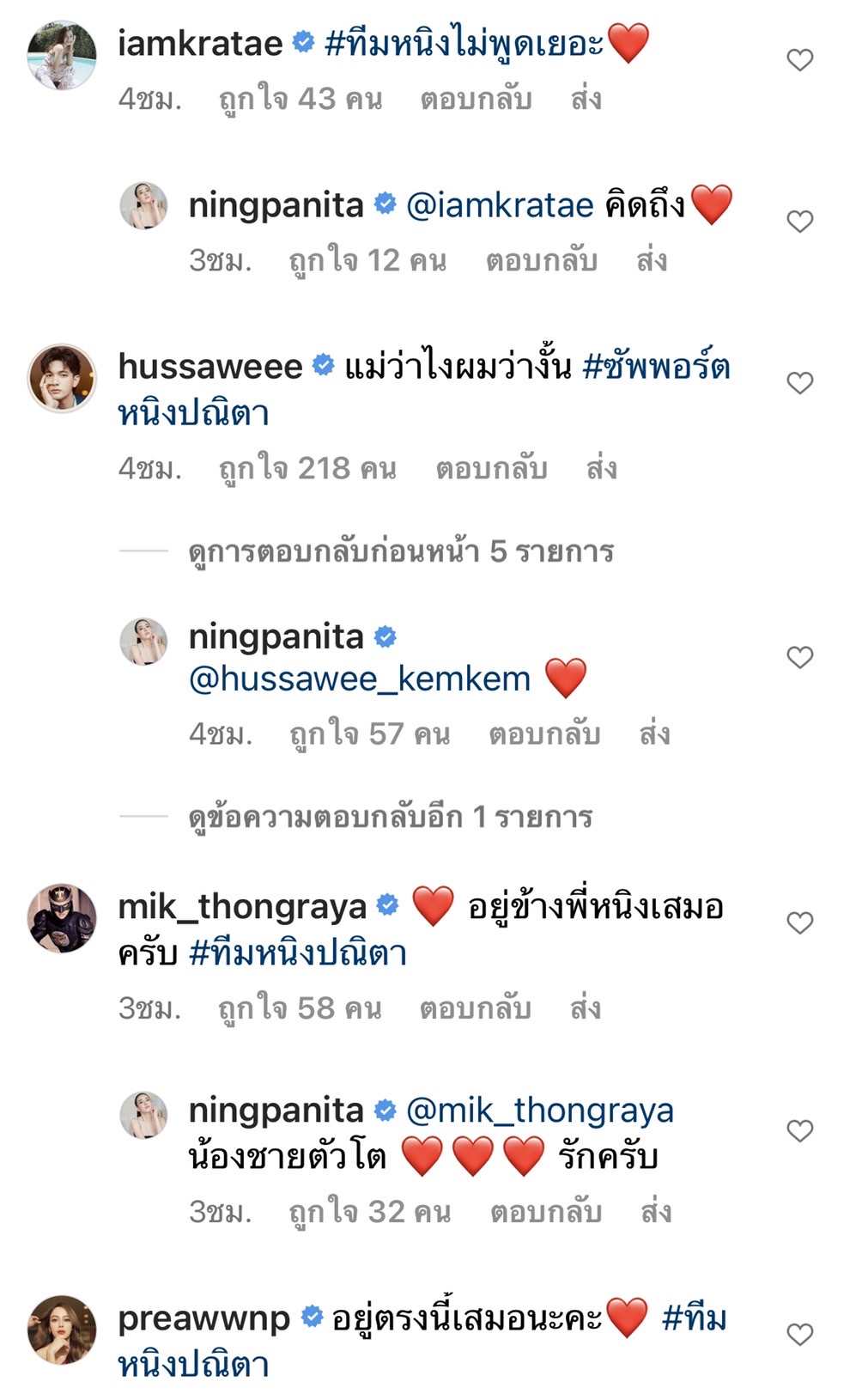Expand the 5 previous replies under hussaweee's comment

click(400, 554)
